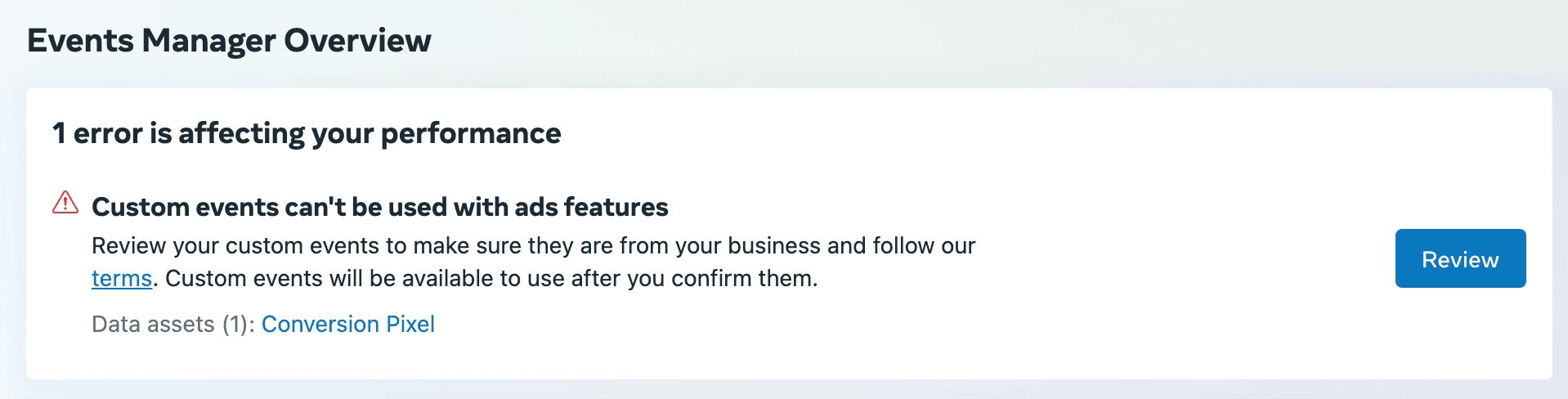Follow the underlined terms link in the description
The width and height of the screenshot is (1568, 399).
122,279
